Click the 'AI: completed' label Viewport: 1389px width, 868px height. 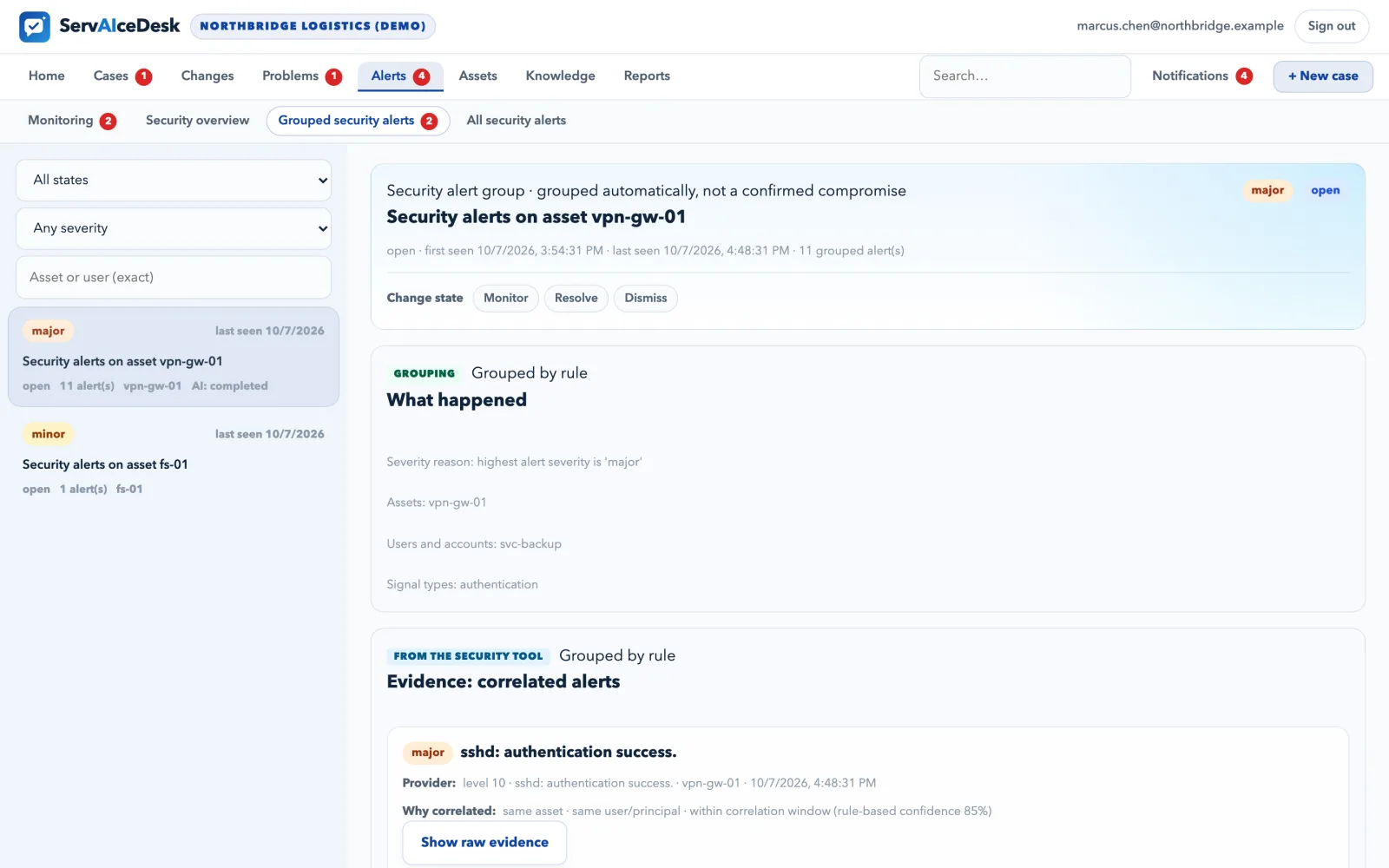pyautogui.click(x=230, y=386)
